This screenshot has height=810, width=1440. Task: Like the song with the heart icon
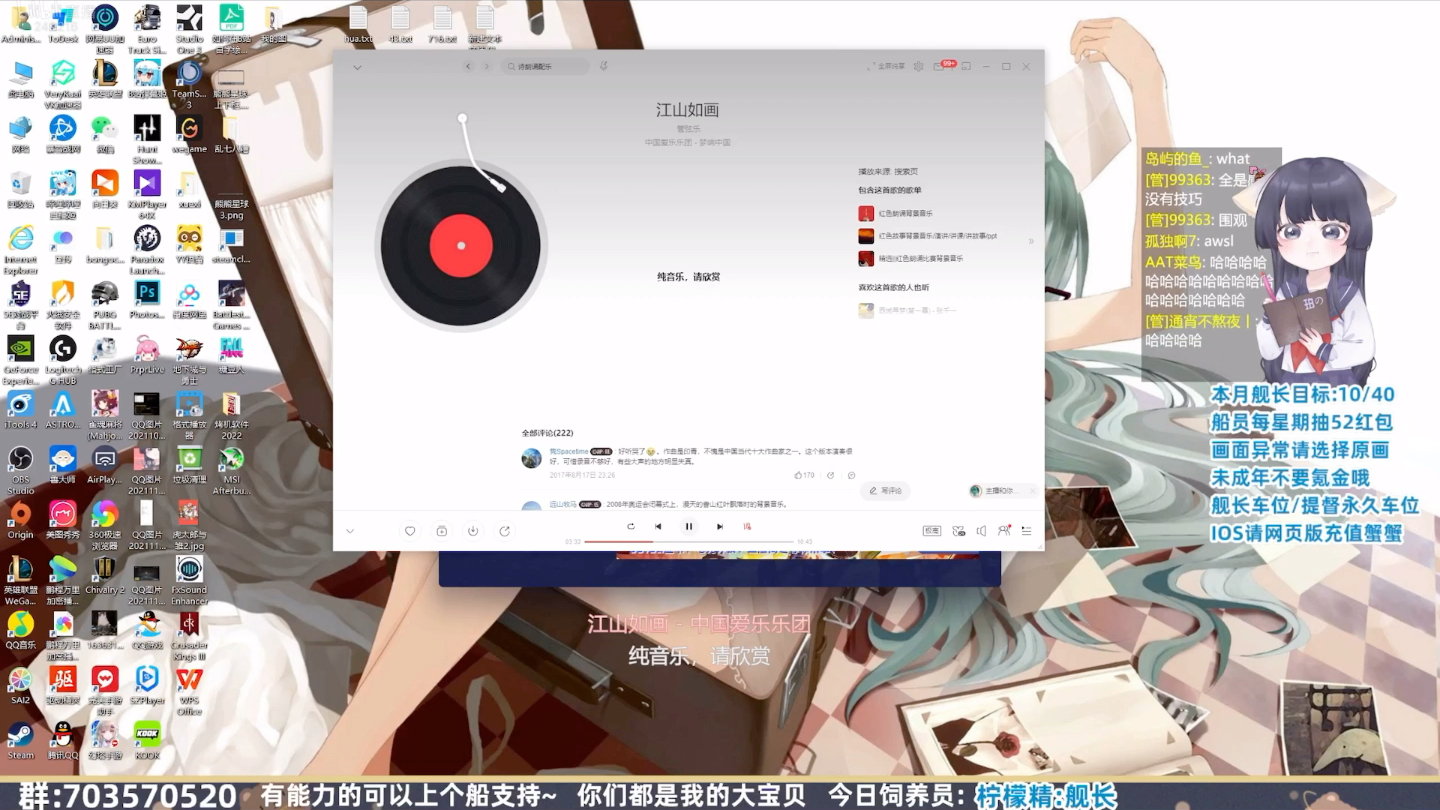(410, 531)
